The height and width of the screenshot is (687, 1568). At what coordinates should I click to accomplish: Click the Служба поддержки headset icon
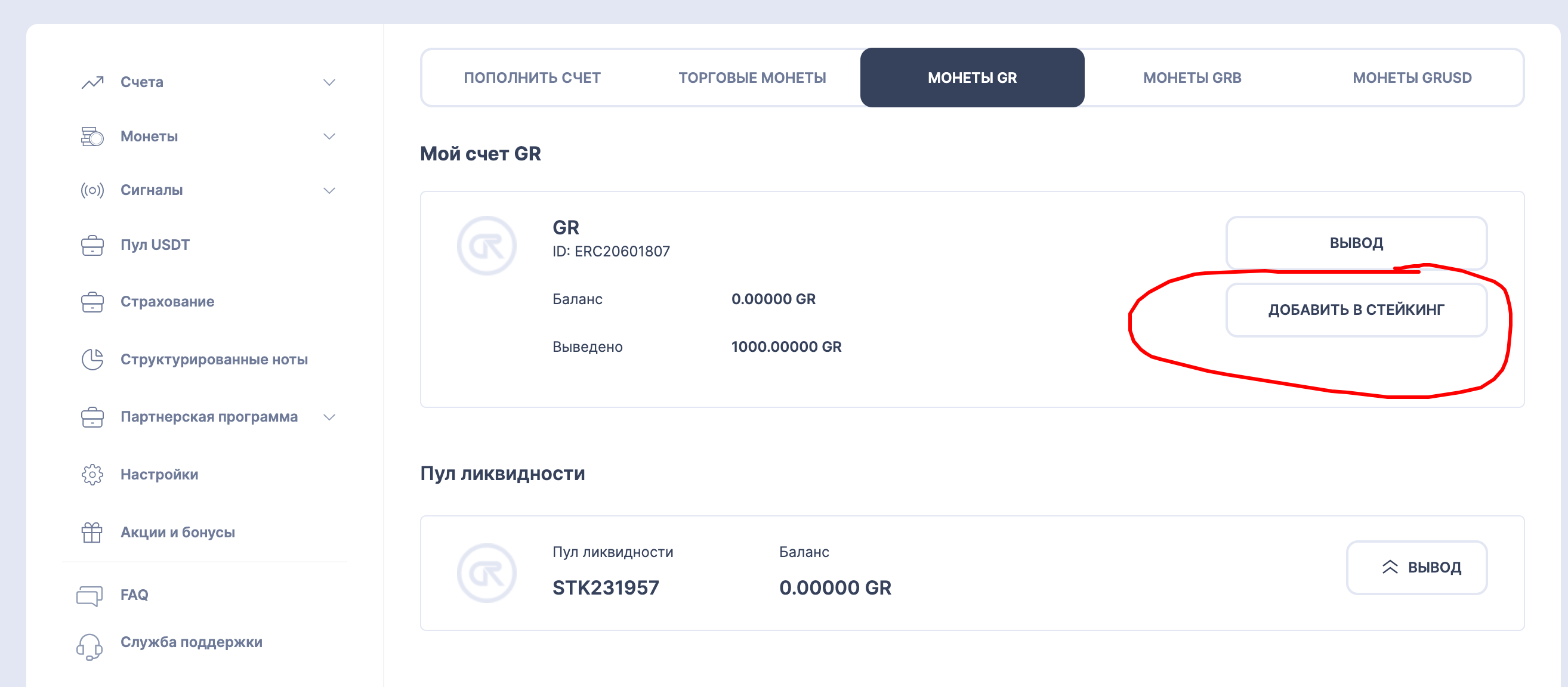89,646
